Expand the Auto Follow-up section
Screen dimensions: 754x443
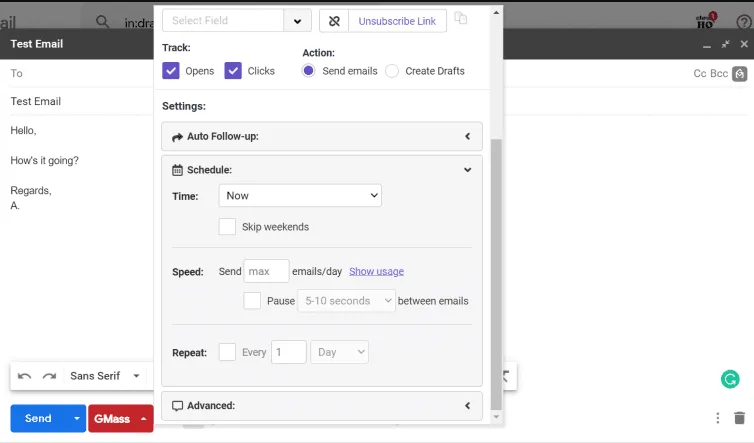[x=322, y=136]
